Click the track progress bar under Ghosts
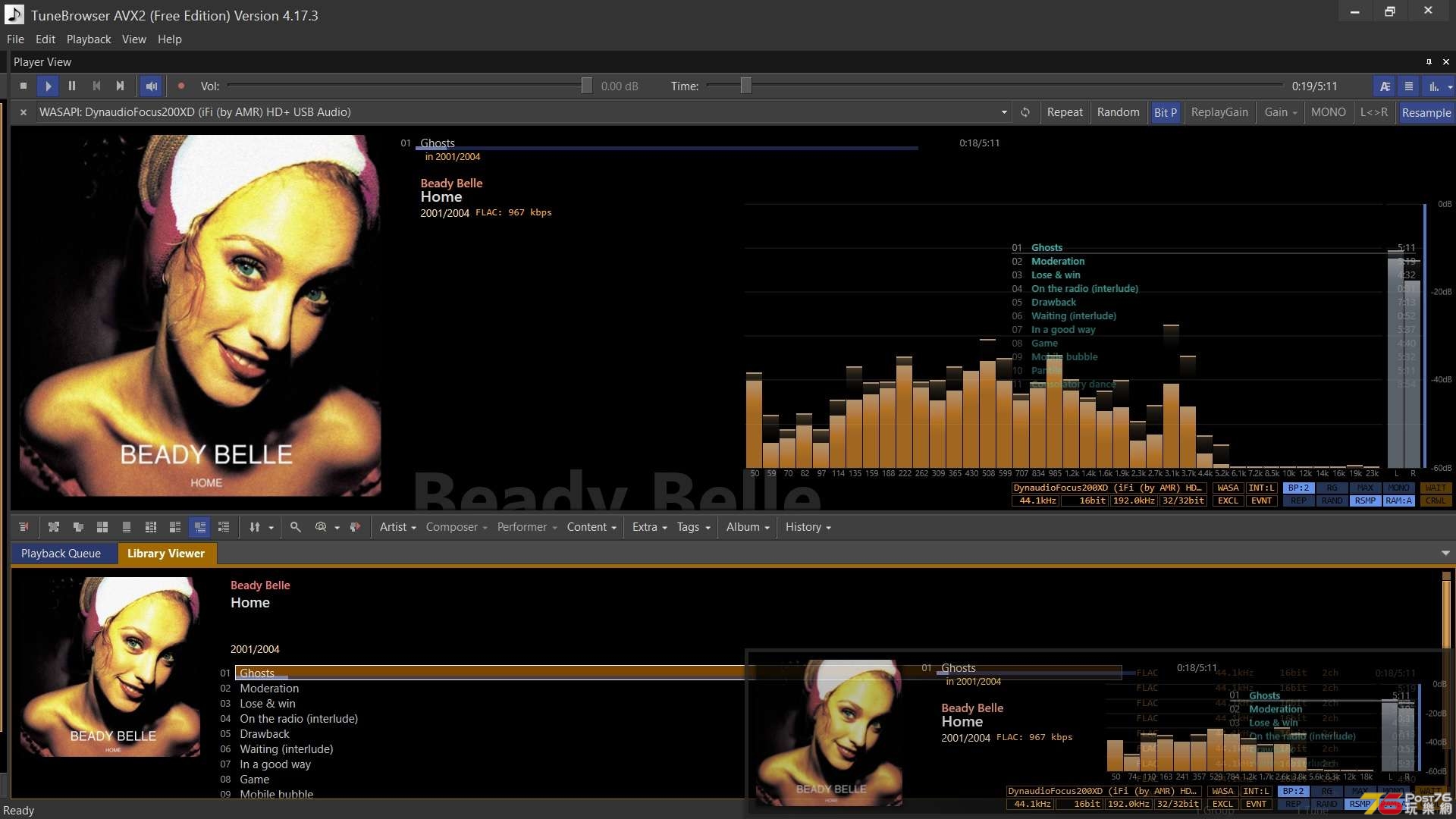The image size is (1456, 819). (667, 148)
